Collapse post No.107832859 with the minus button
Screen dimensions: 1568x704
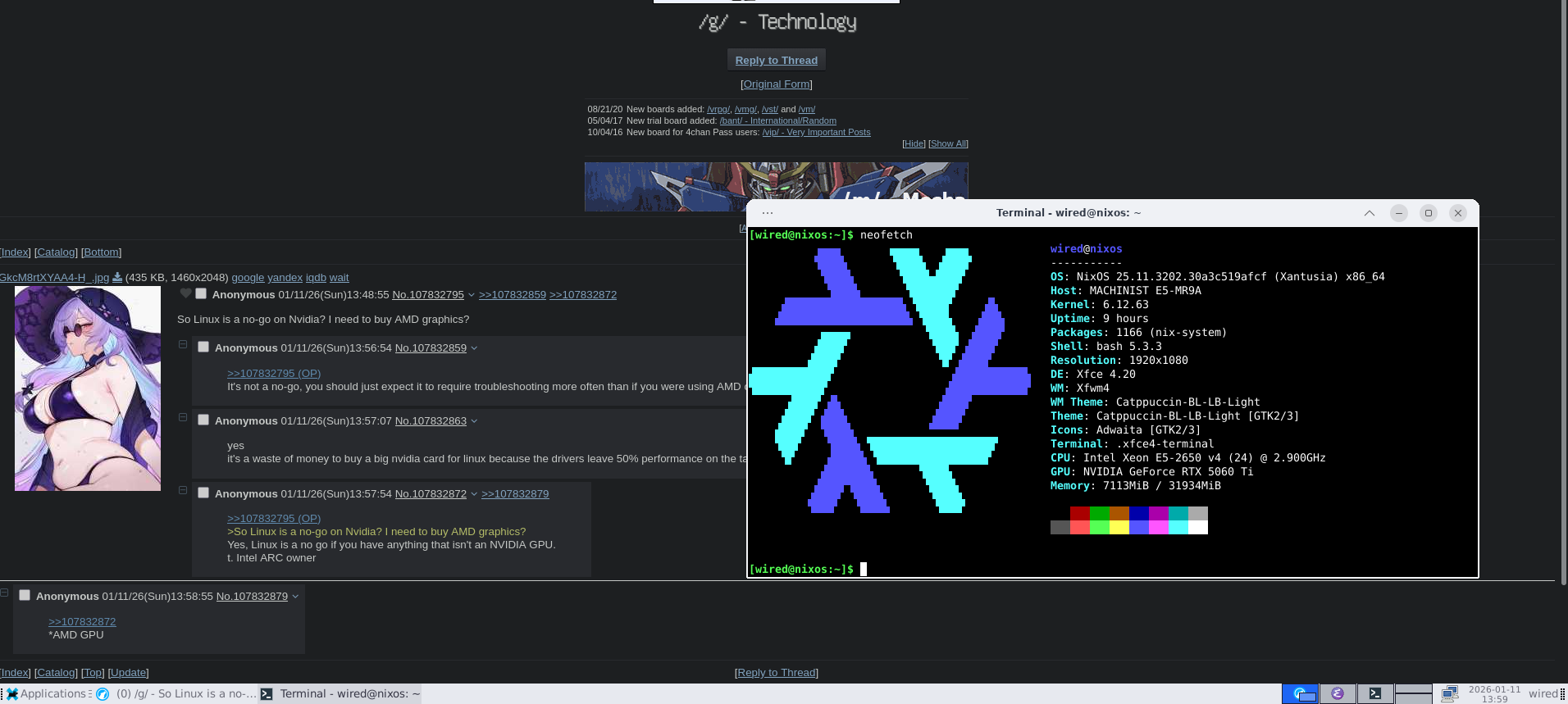(183, 344)
